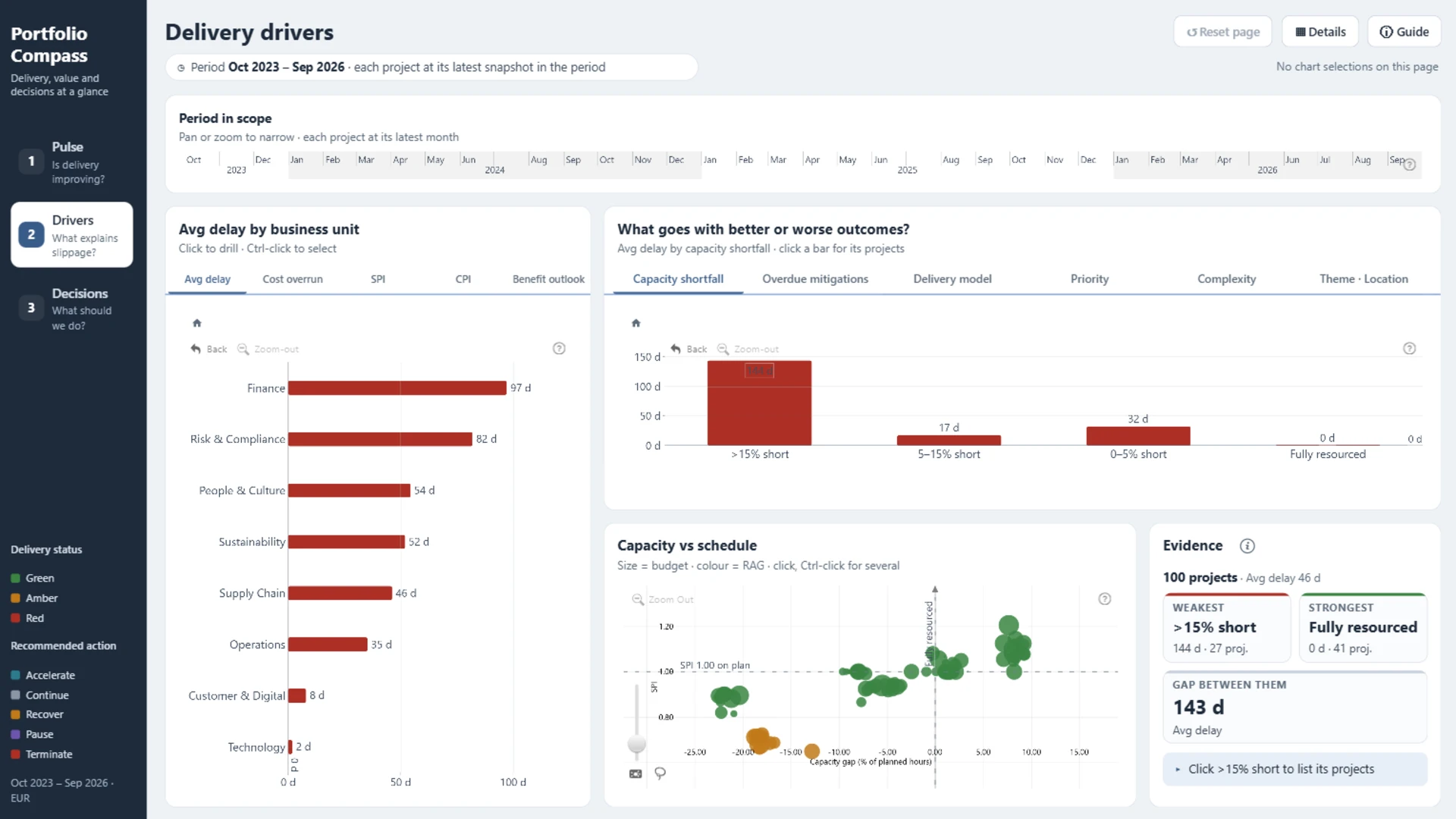Select lasso tool under scatter chart
1456x819 pixels.
661,773
